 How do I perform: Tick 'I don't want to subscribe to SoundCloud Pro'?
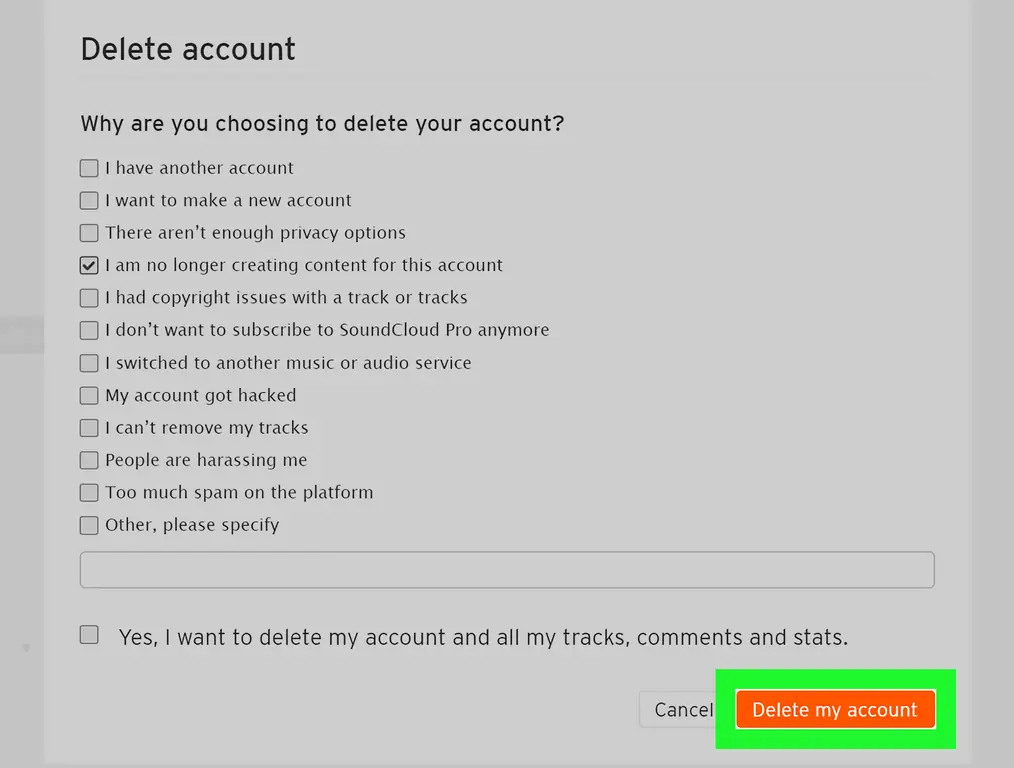(x=89, y=330)
